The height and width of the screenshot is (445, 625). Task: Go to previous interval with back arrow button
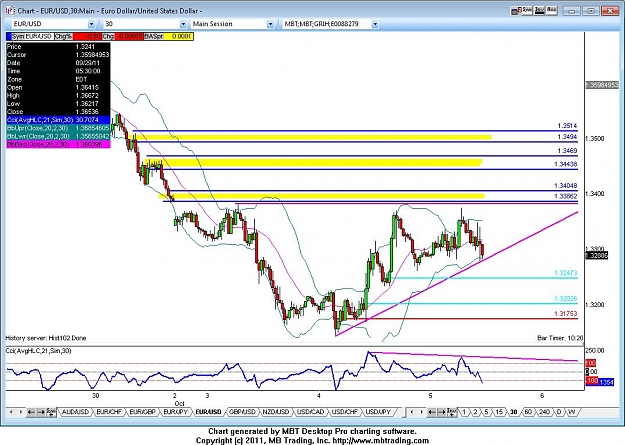(431, 412)
